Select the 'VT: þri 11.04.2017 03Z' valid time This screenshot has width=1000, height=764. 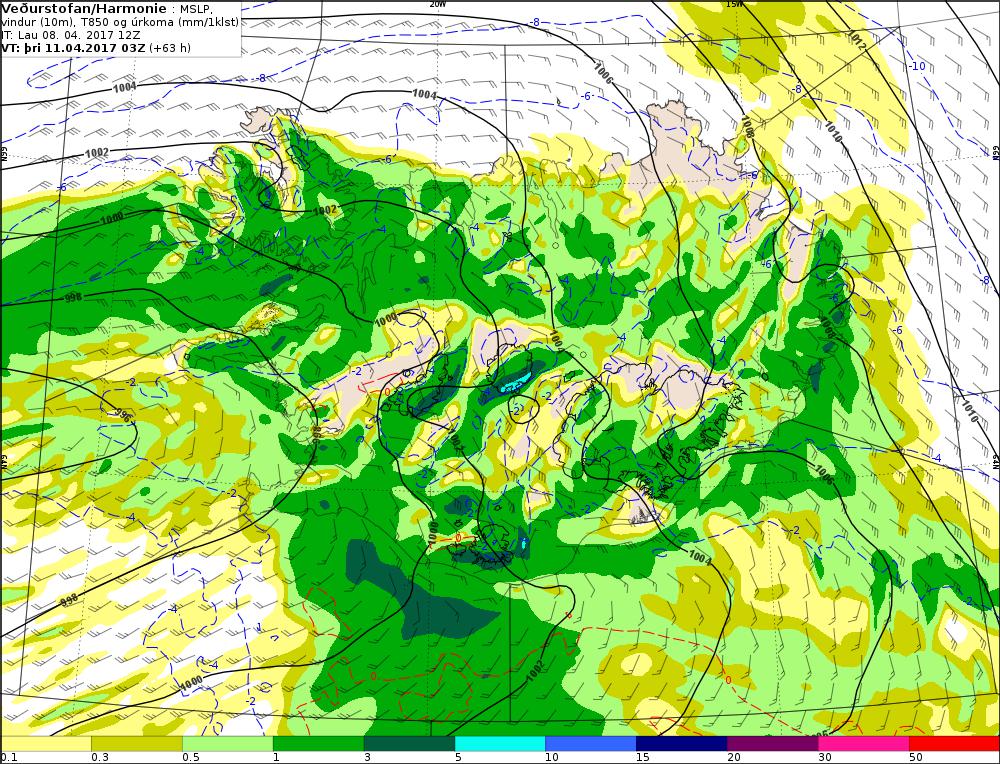click(x=73, y=48)
